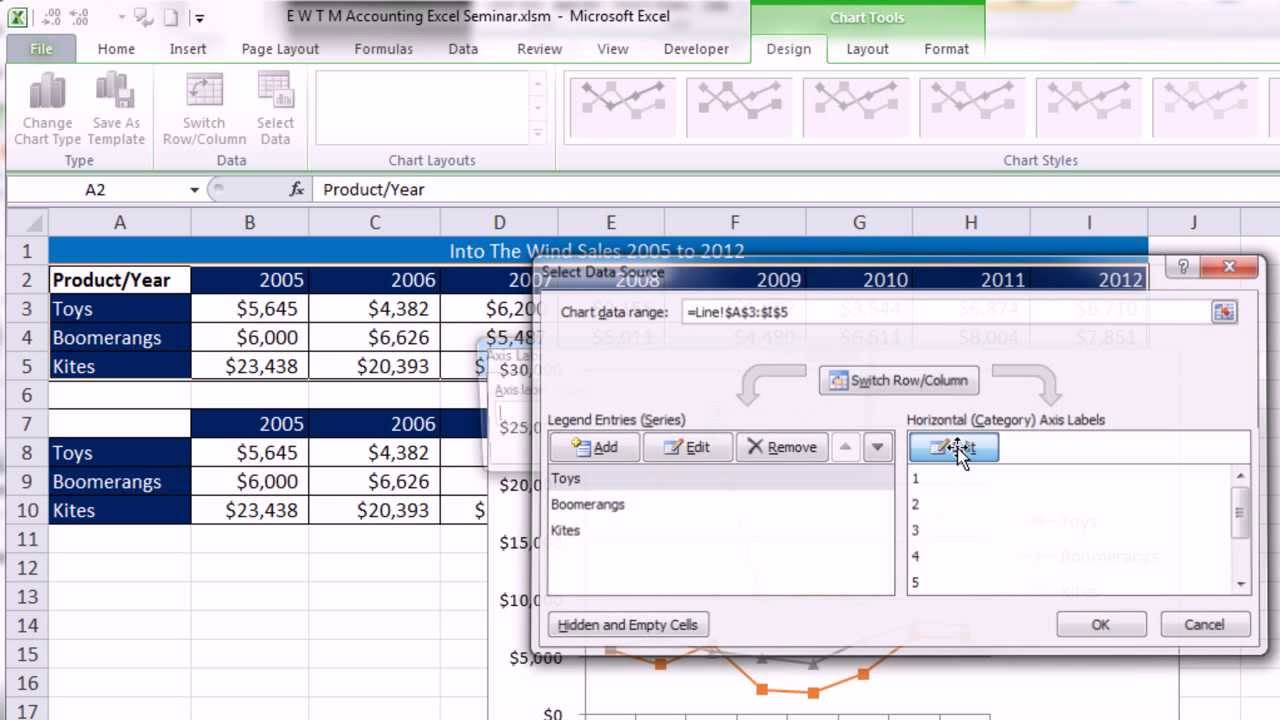Open the Page Layout tab
Viewport: 1280px width, 720px height.
tap(280, 48)
